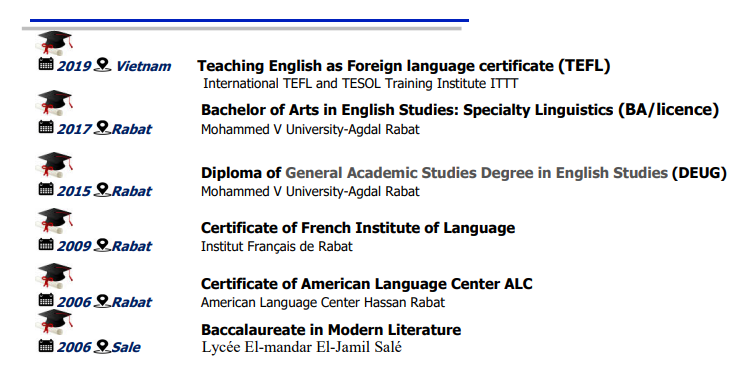Click the blue horizontal divider line
This screenshot has width=736, height=369.
(249, 20)
